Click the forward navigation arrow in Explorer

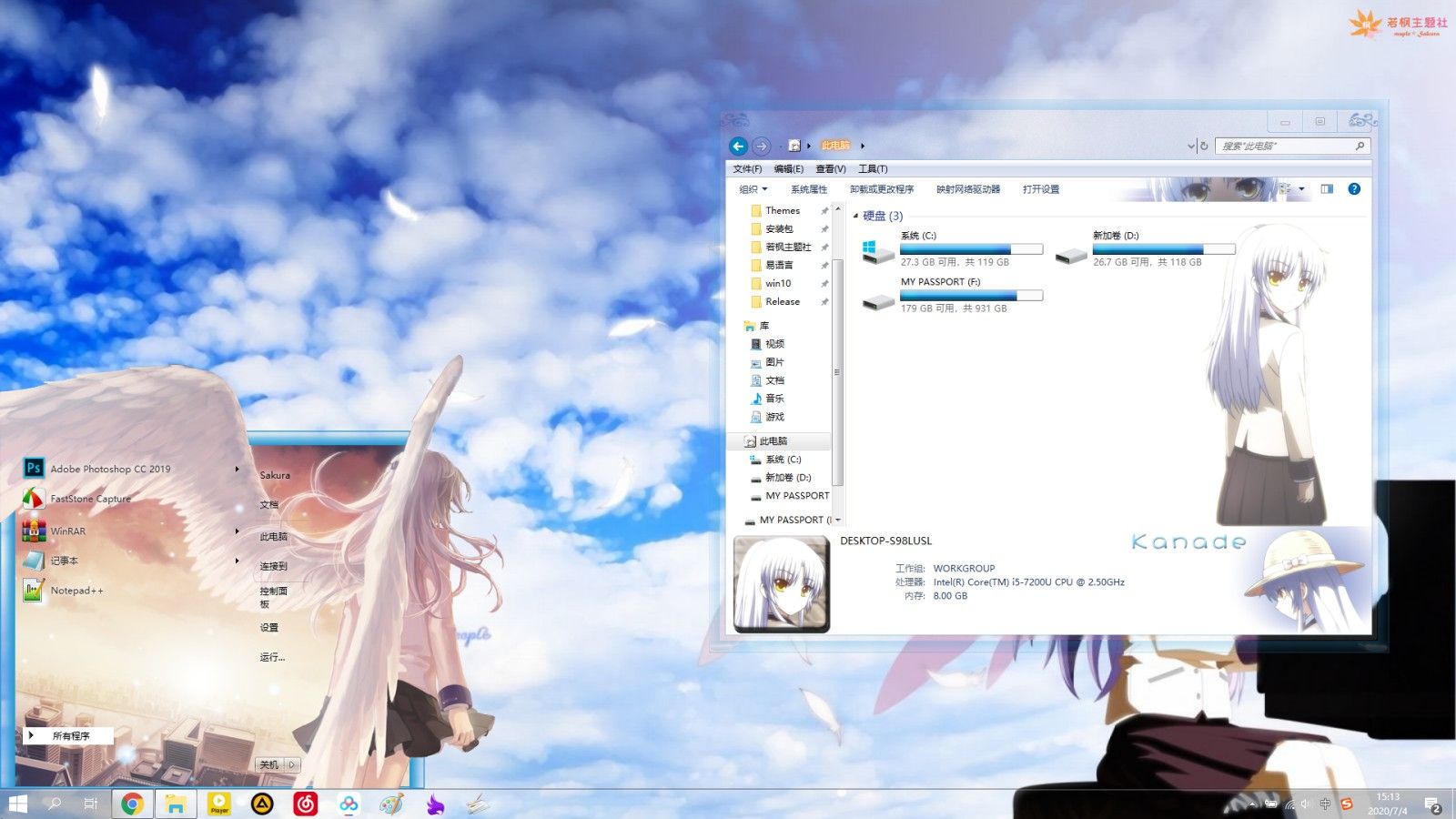762,146
